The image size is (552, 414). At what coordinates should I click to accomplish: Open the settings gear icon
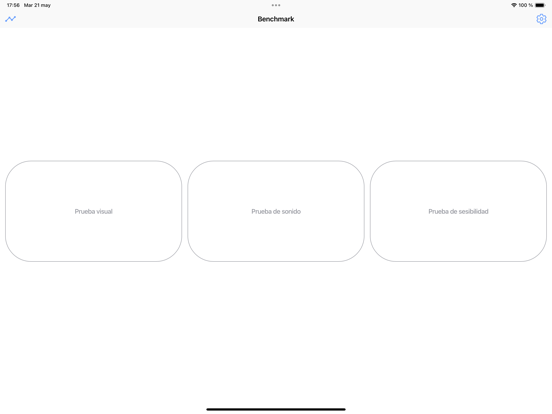point(541,19)
